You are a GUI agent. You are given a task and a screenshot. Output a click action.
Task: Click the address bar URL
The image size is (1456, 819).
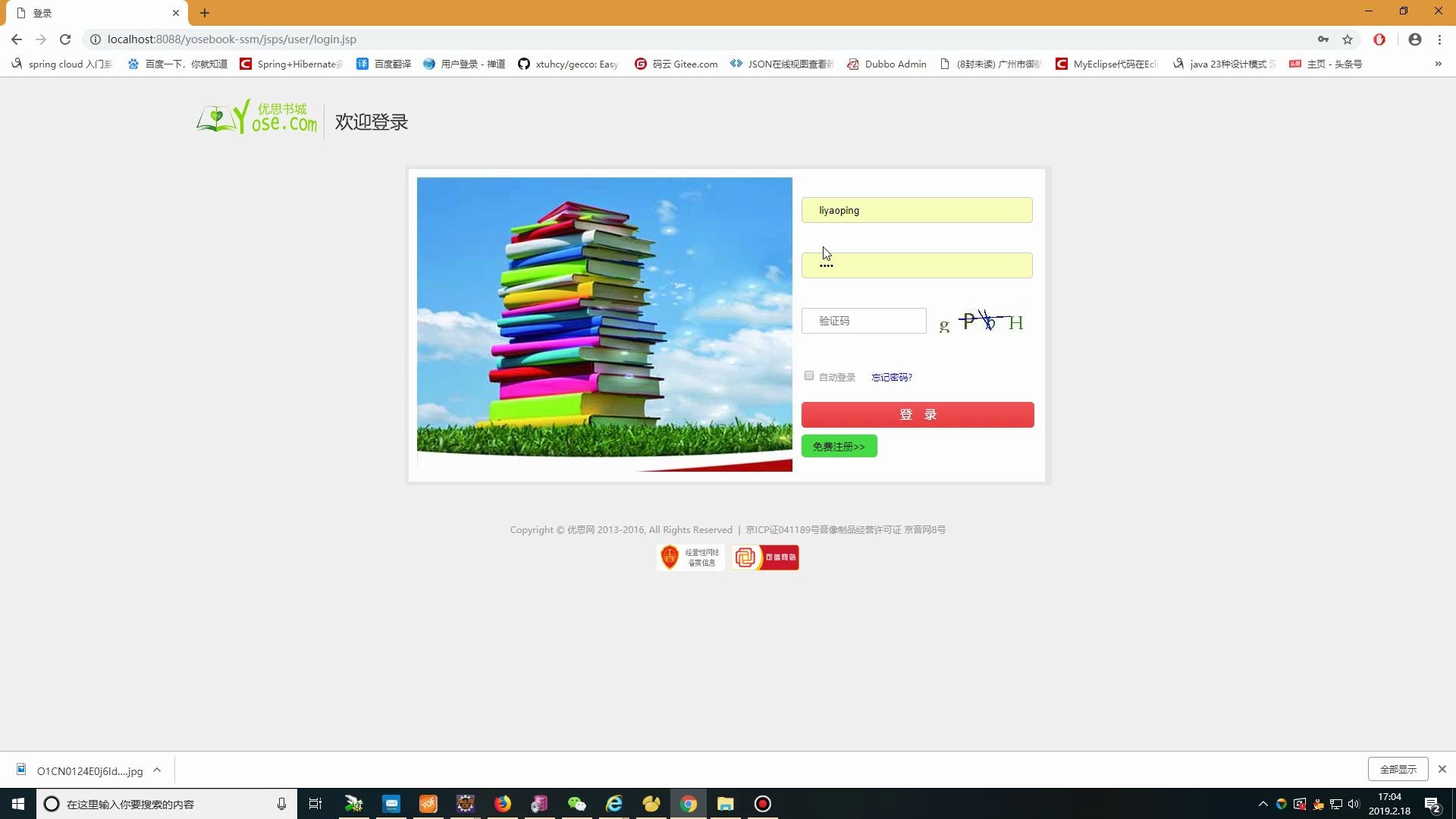232,39
